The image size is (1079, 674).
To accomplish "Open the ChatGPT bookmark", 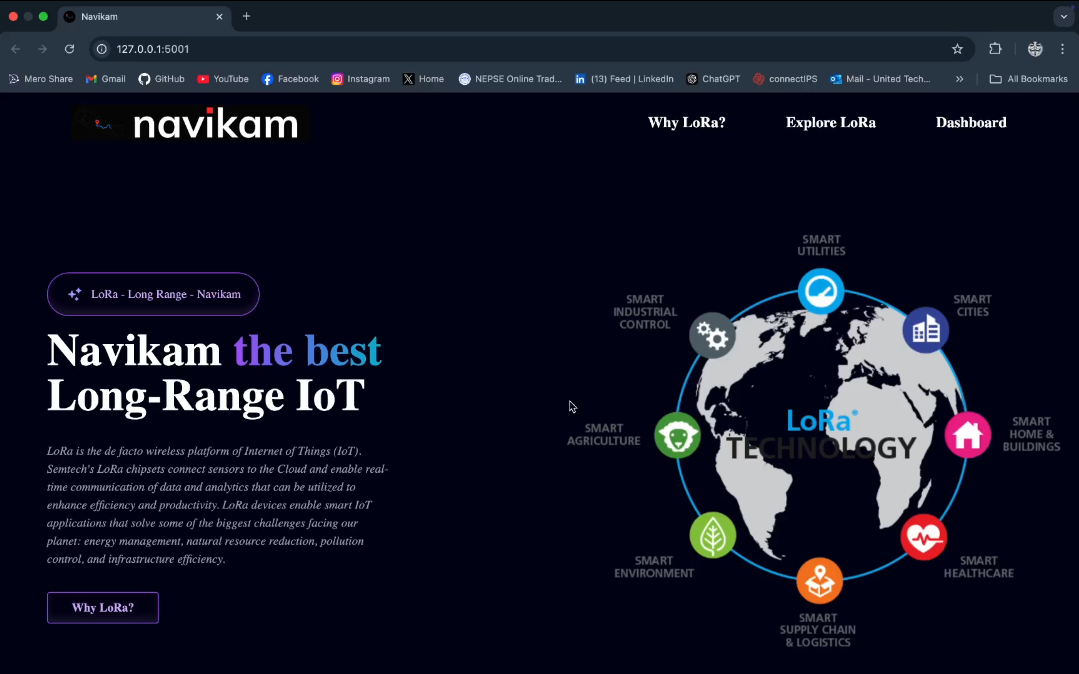I will point(713,79).
